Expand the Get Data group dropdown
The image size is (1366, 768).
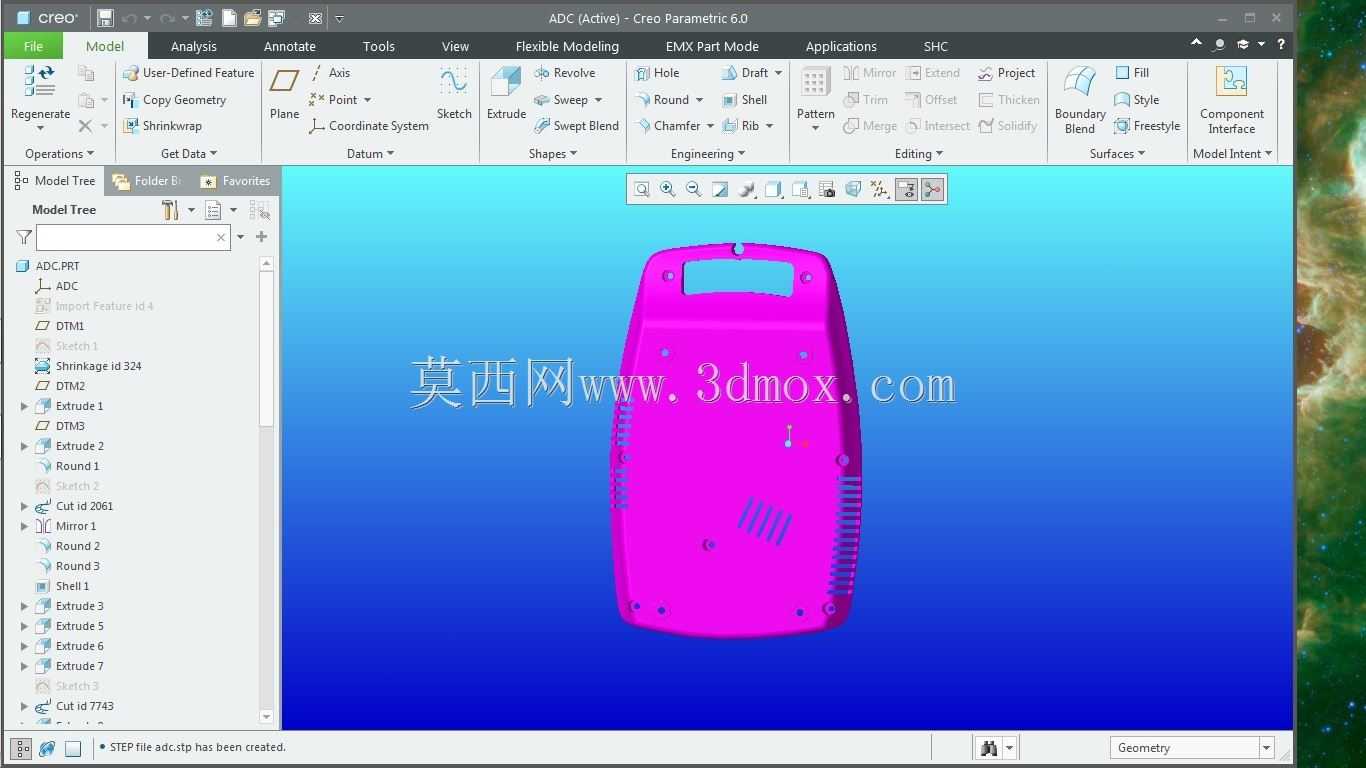click(189, 154)
